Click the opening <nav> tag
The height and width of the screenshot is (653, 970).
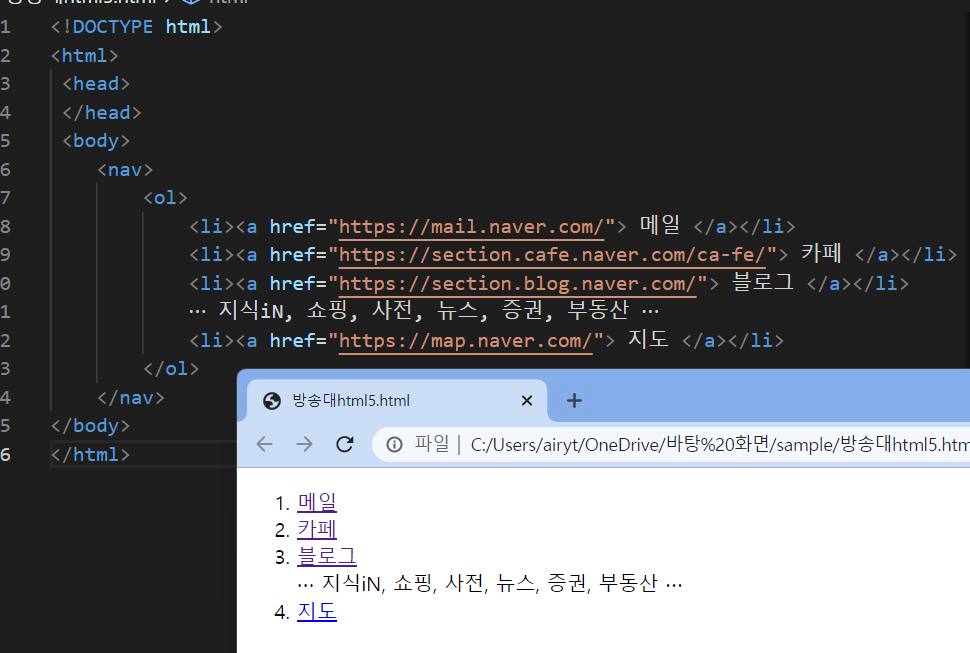125,169
